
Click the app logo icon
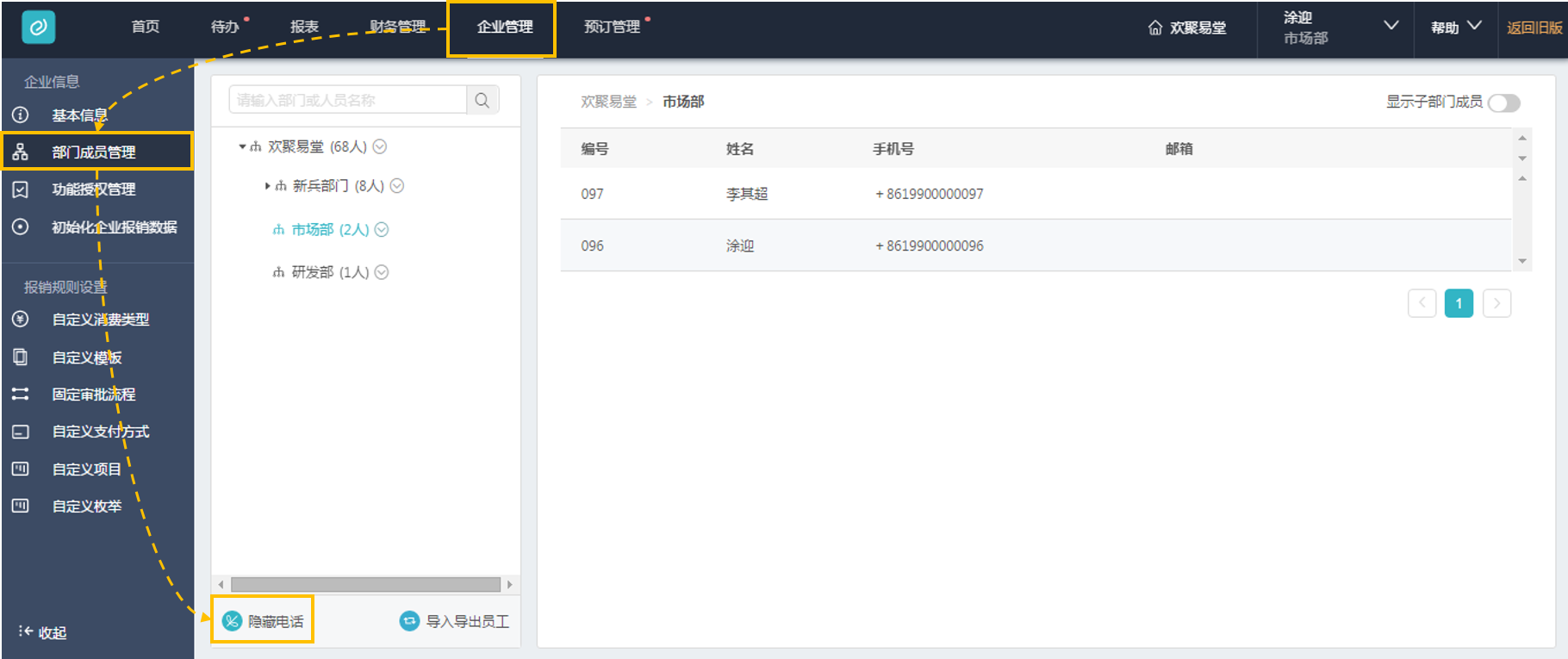(38, 28)
